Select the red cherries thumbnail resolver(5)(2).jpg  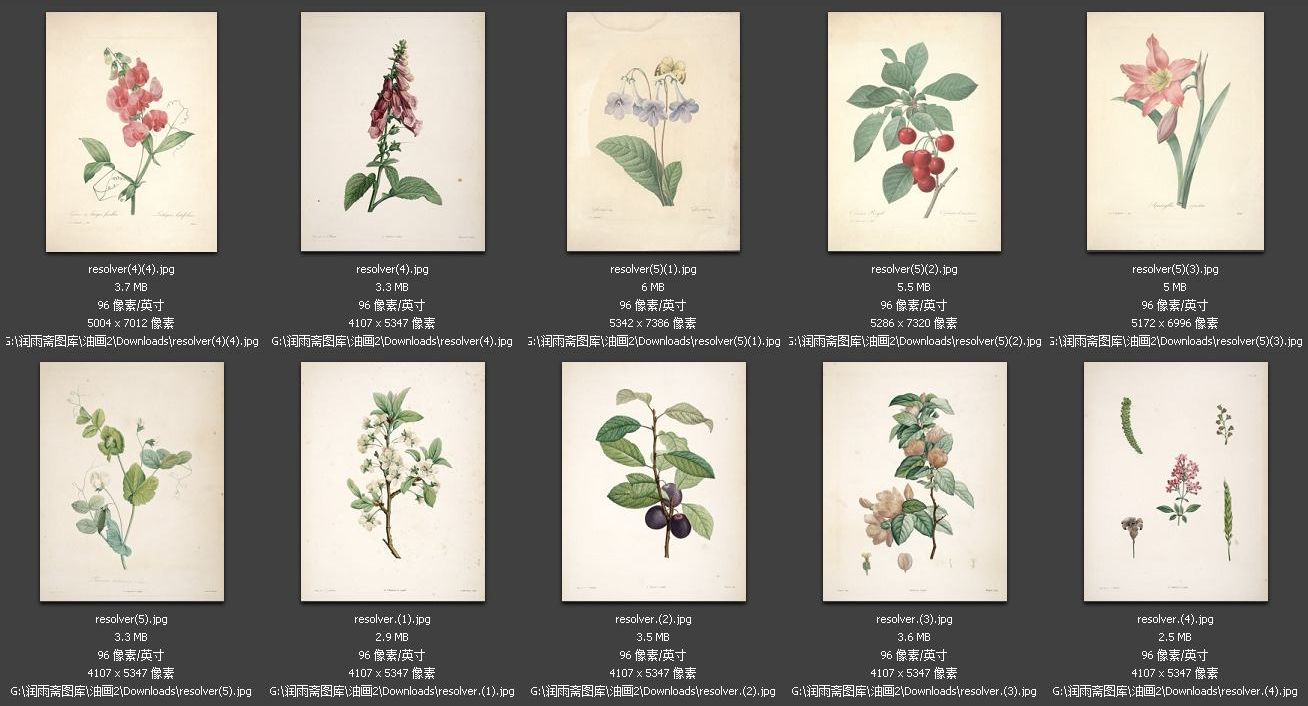[x=914, y=132]
